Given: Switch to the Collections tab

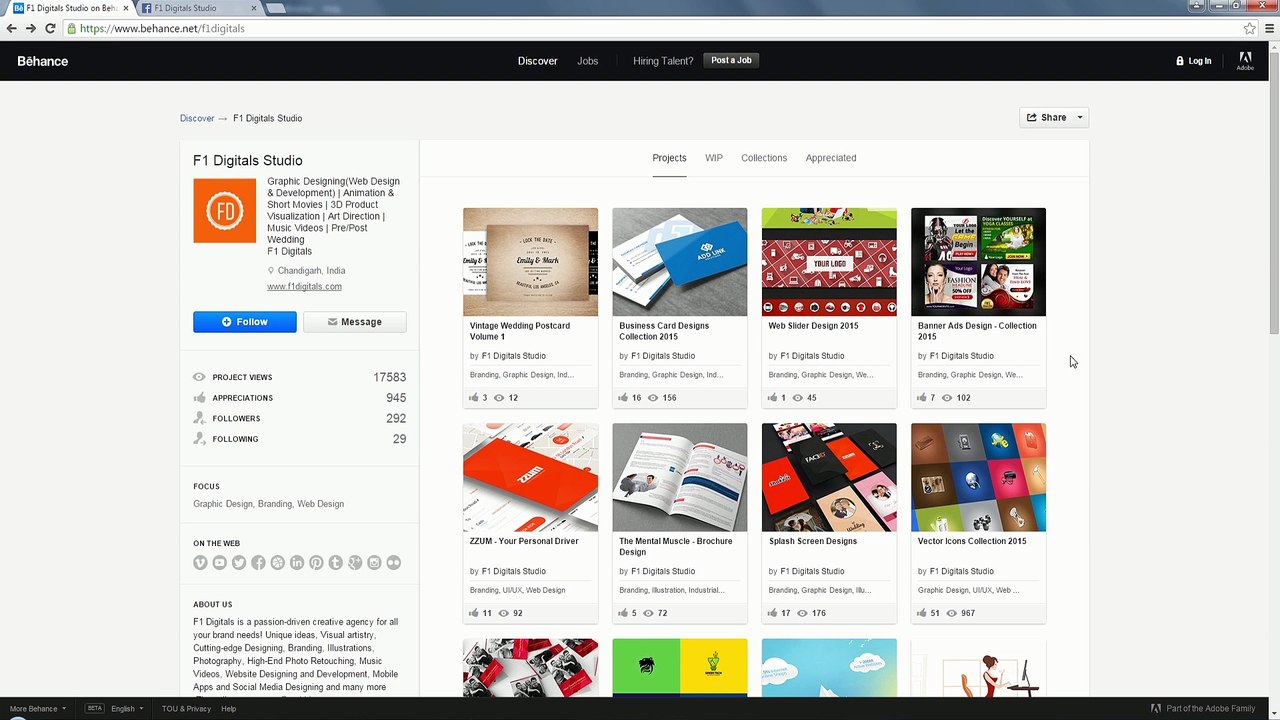Looking at the screenshot, I should click(764, 158).
